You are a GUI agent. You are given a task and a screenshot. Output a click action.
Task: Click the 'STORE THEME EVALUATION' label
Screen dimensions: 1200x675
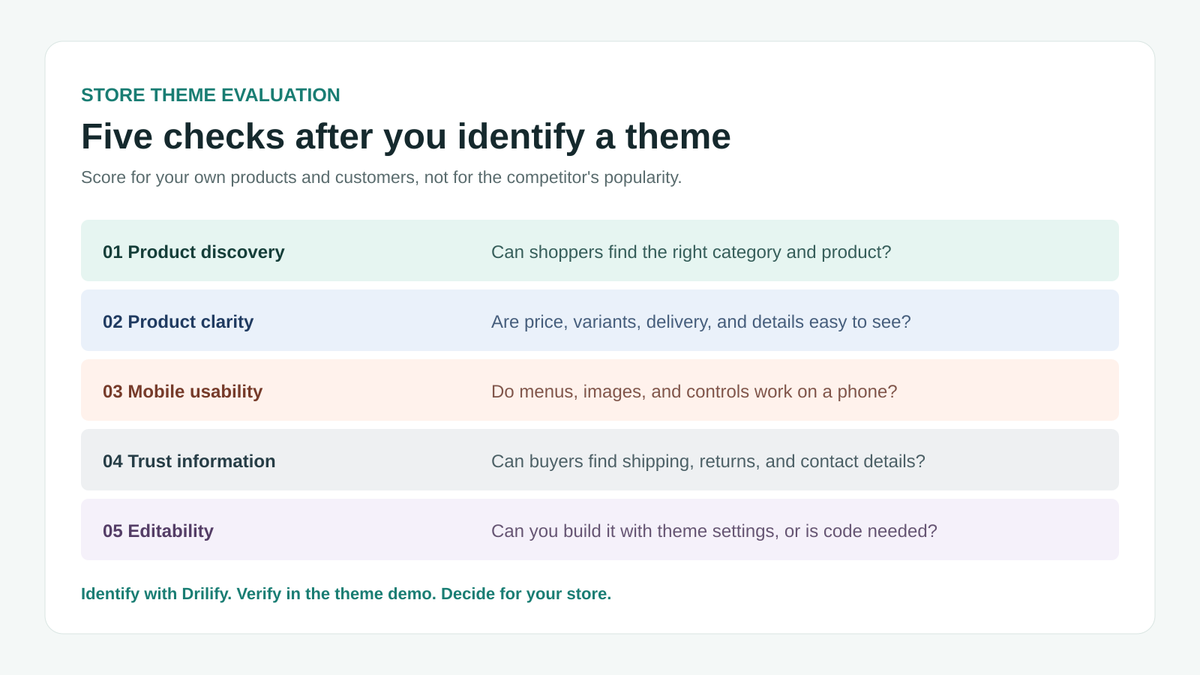[210, 95]
